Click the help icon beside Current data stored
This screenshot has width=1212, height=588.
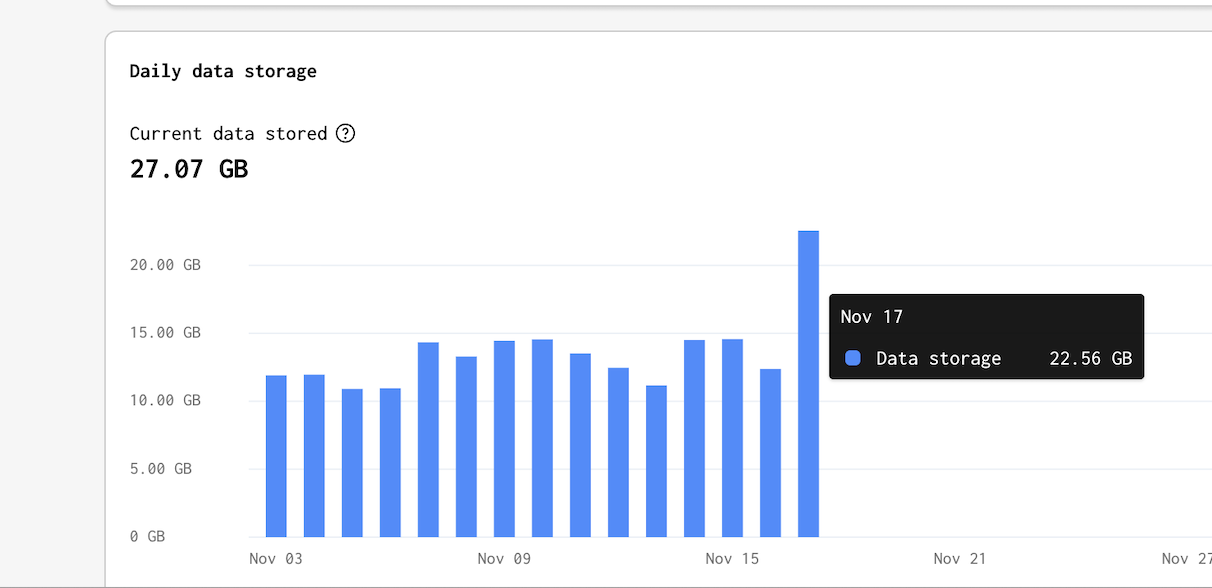tap(345, 133)
